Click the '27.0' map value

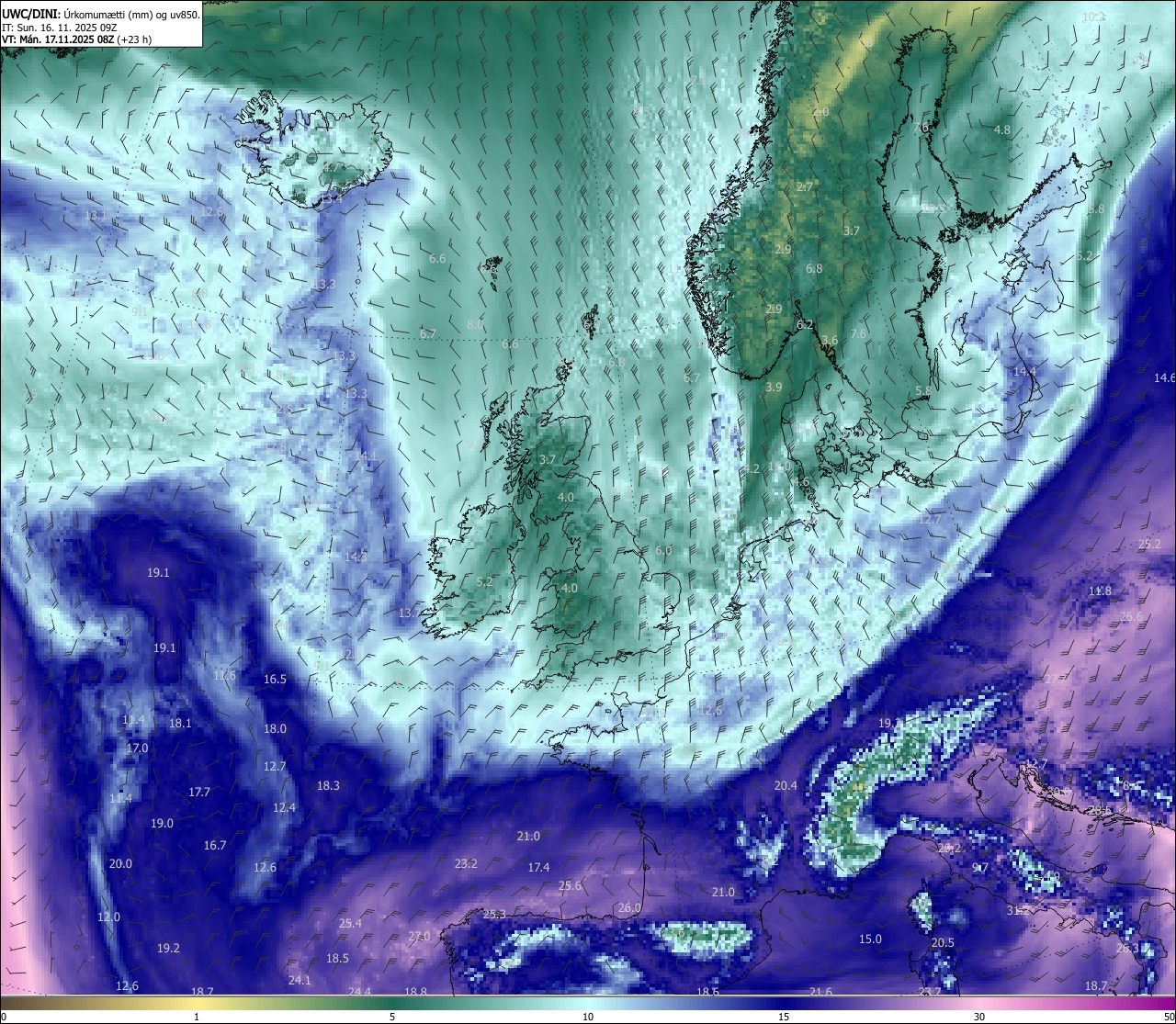tap(419, 936)
